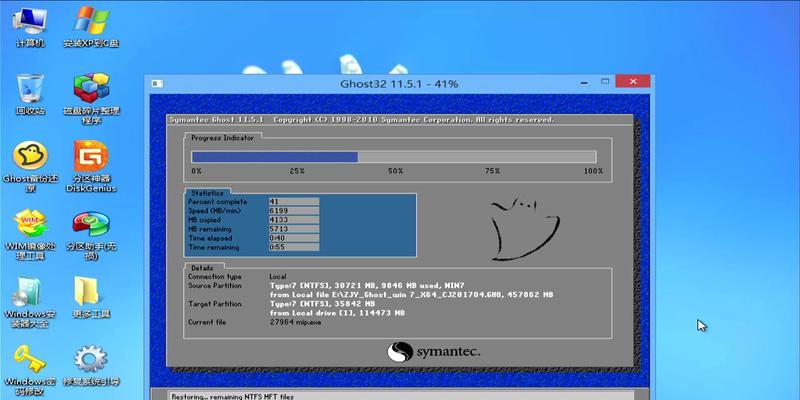Viewport: 800px width, 400px height.
Task: Click the Restoring remaining NTFS MFT status bar
Action: click(401, 395)
